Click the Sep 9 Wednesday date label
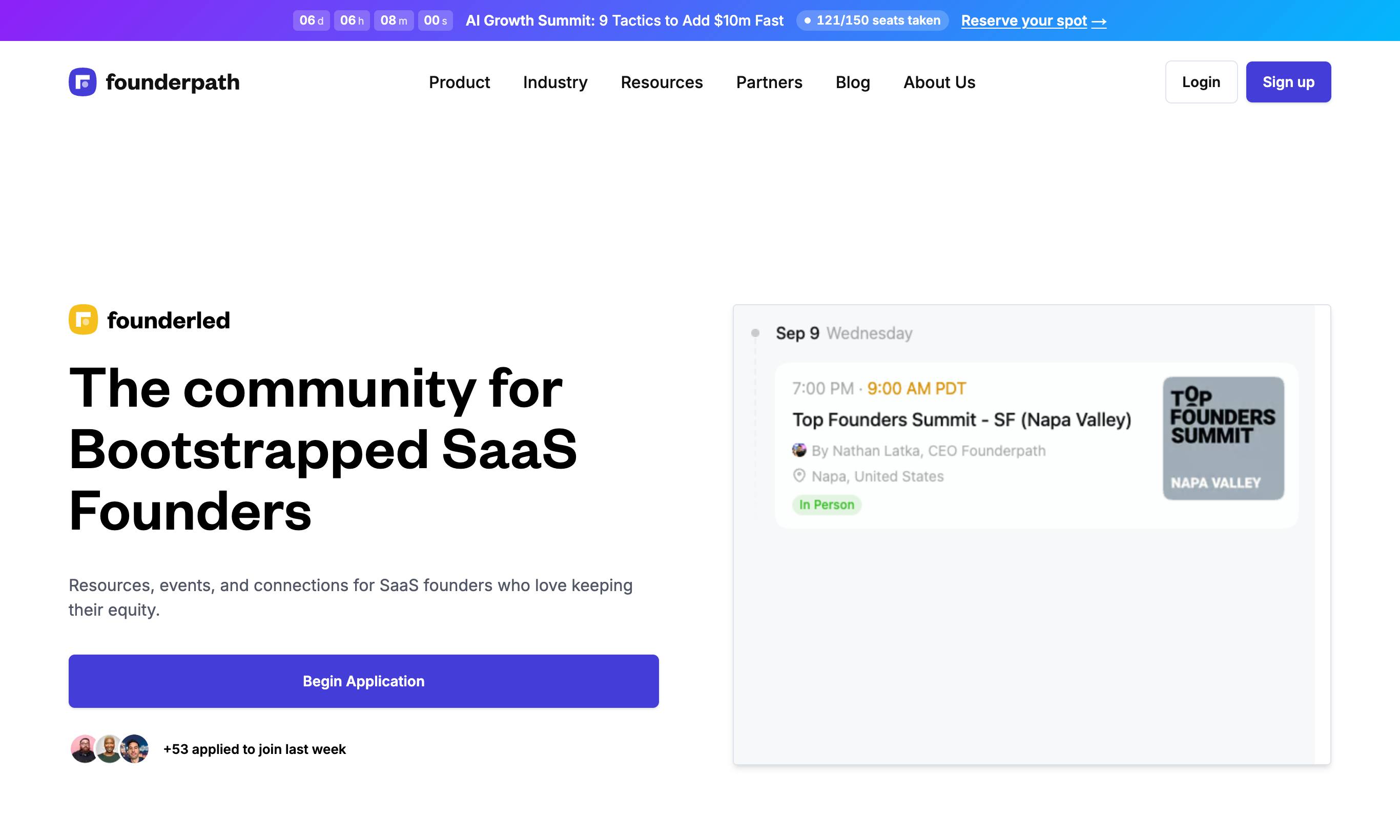The image size is (1400, 840). click(844, 333)
